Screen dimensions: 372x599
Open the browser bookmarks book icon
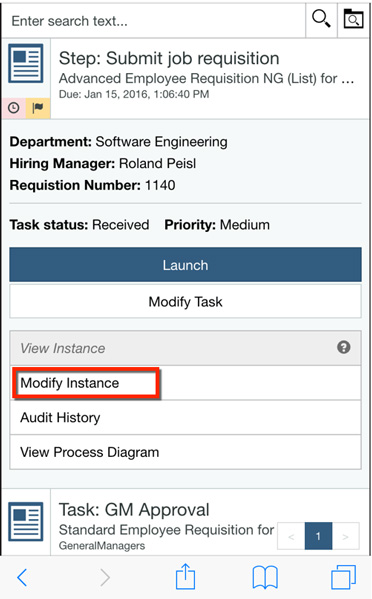[x=265, y=577]
